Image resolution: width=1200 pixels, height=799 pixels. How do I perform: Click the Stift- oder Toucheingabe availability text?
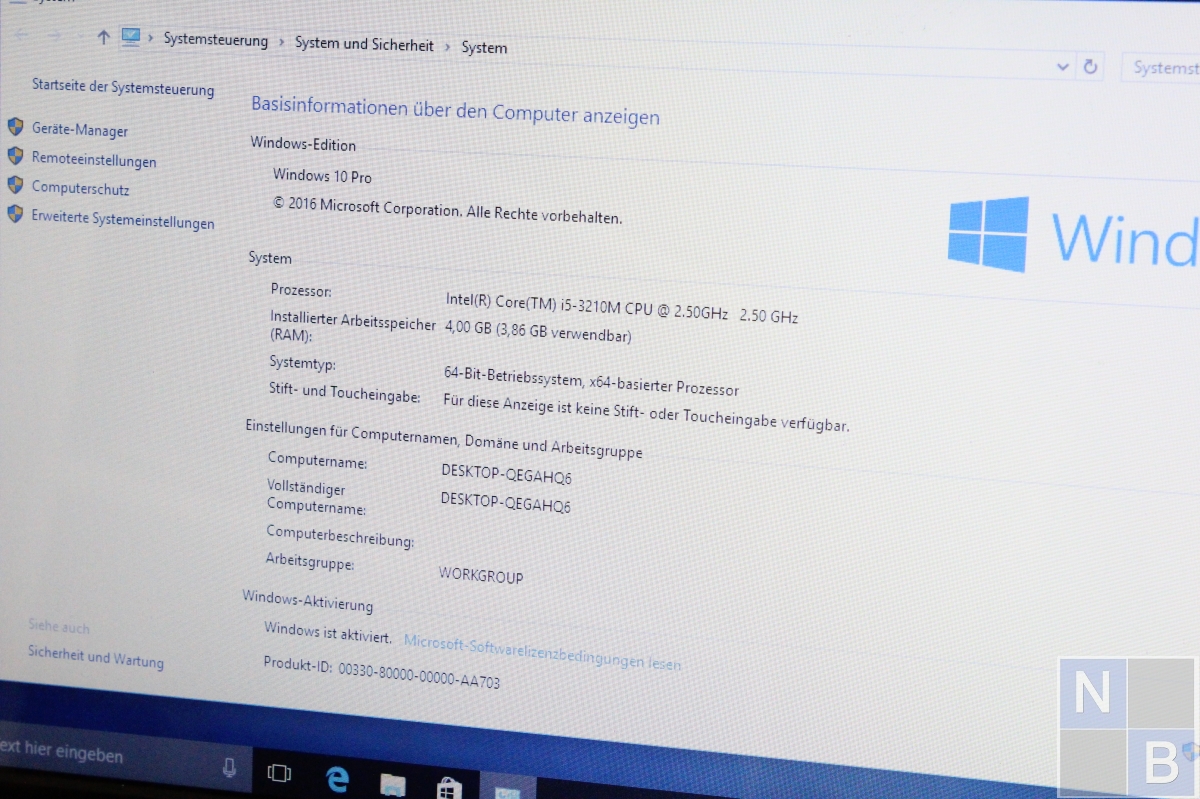tap(646, 411)
